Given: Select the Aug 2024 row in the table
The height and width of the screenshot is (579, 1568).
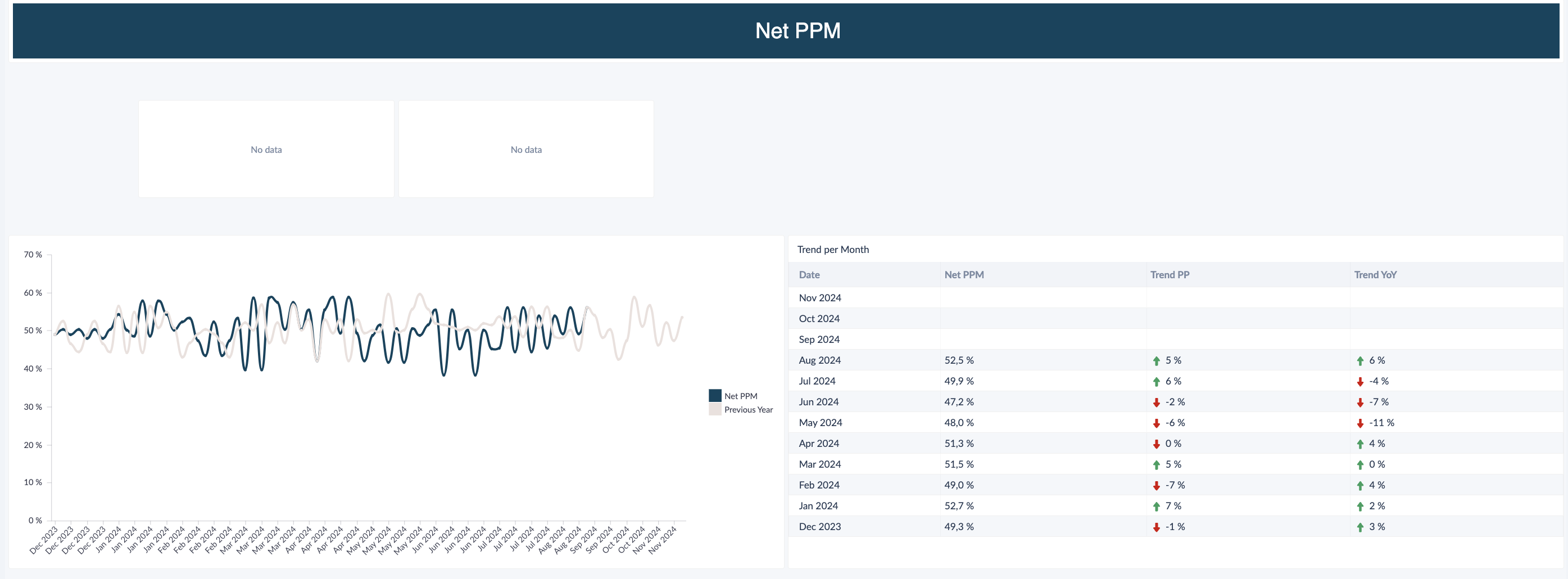Looking at the screenshot, I should click(x=1175, y=360).
